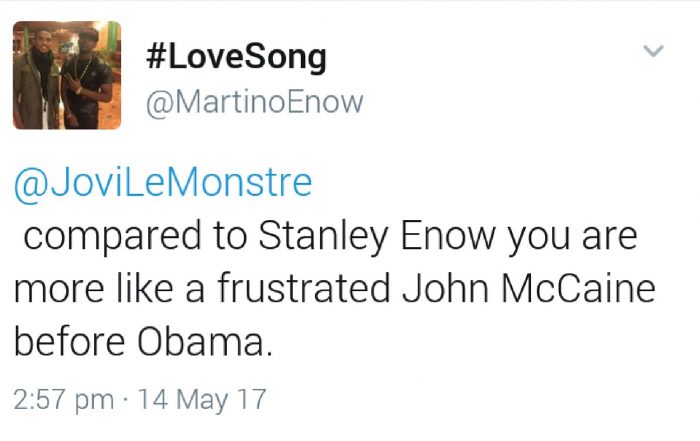Click the word "before" in the tweet
This screenshot has width=700, height=441.
pyautogui.click(x=70, y=341)
